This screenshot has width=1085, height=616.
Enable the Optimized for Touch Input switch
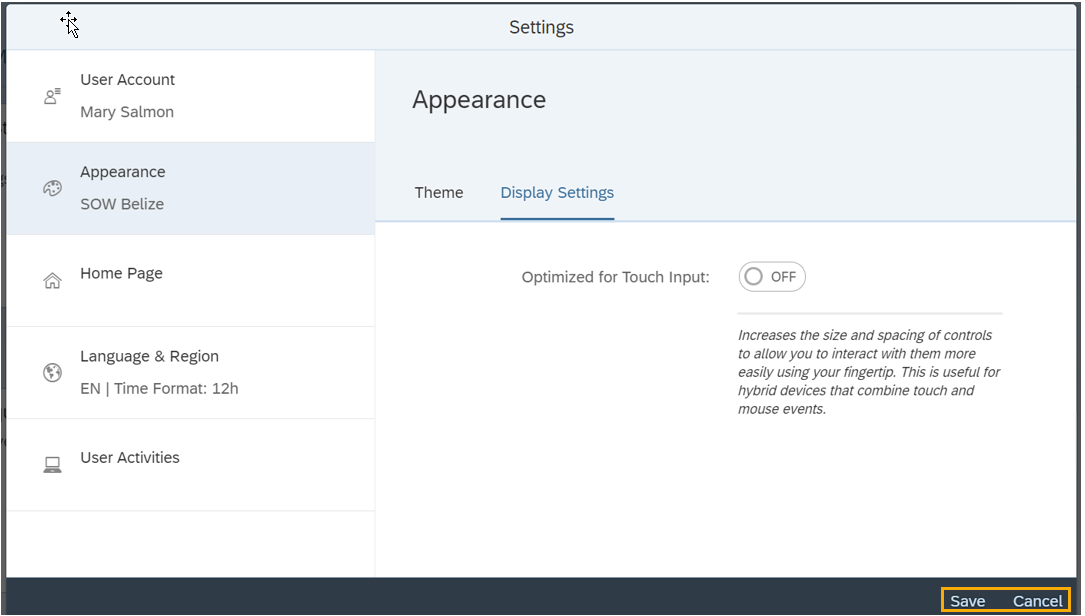[772, 277]
